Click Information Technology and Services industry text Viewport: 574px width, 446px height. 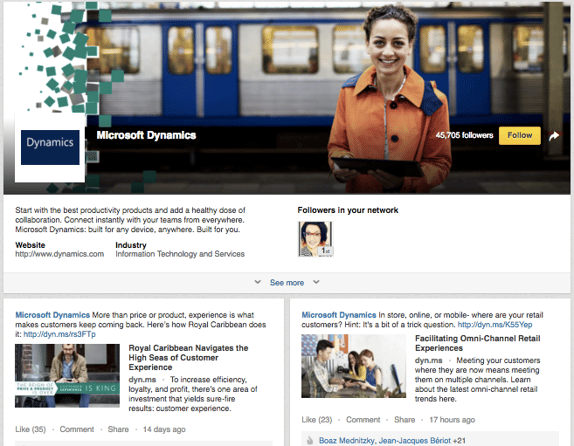180,254
